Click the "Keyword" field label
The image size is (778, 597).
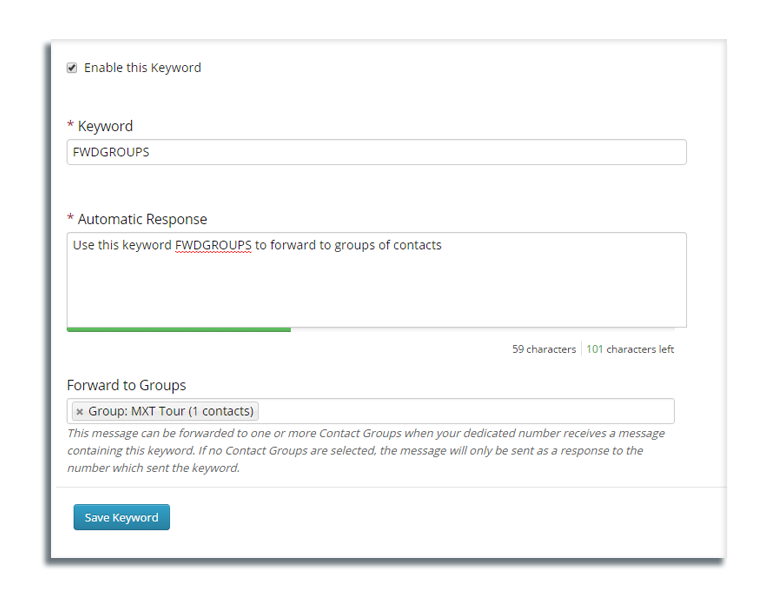point(105,126)
